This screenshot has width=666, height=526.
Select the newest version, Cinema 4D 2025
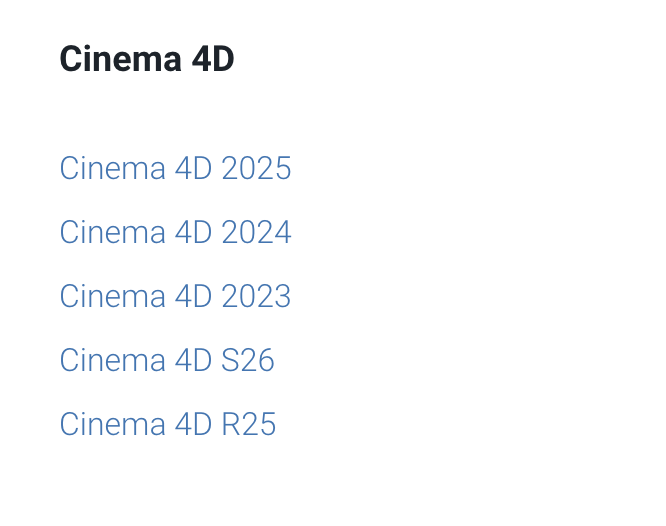175,168
